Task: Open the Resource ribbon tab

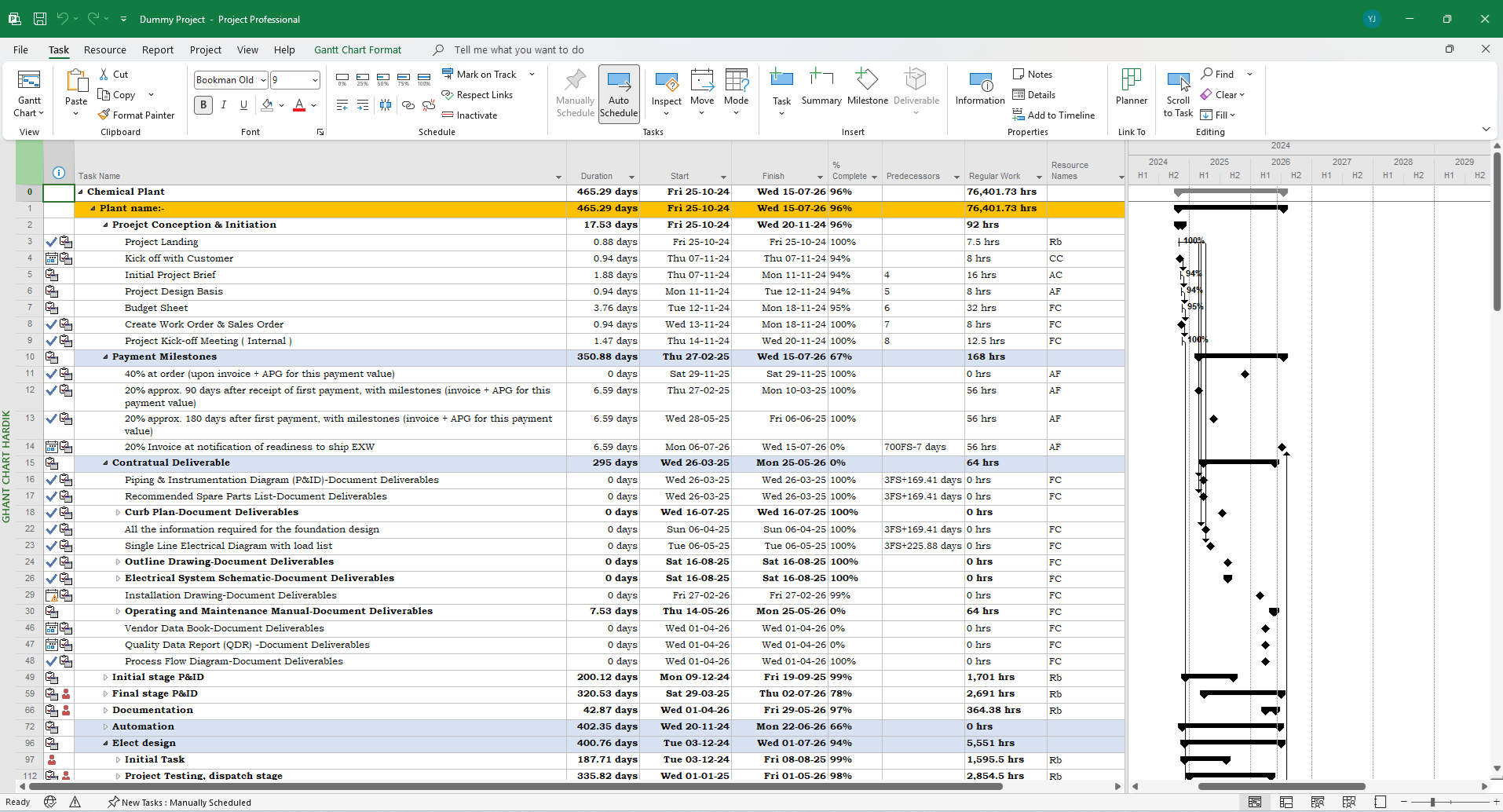Action: (105, 49)
